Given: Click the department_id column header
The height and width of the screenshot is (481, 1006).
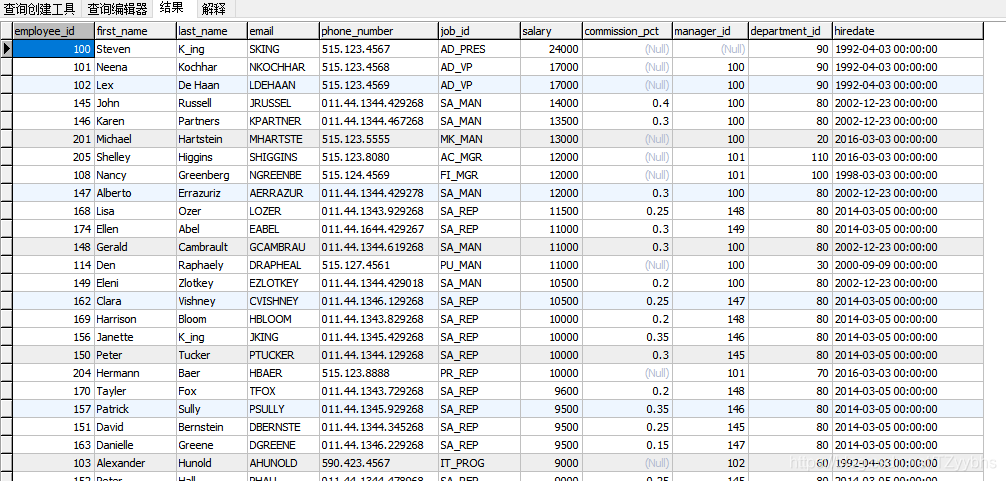Looking at the screenshot, I should 790,31.
